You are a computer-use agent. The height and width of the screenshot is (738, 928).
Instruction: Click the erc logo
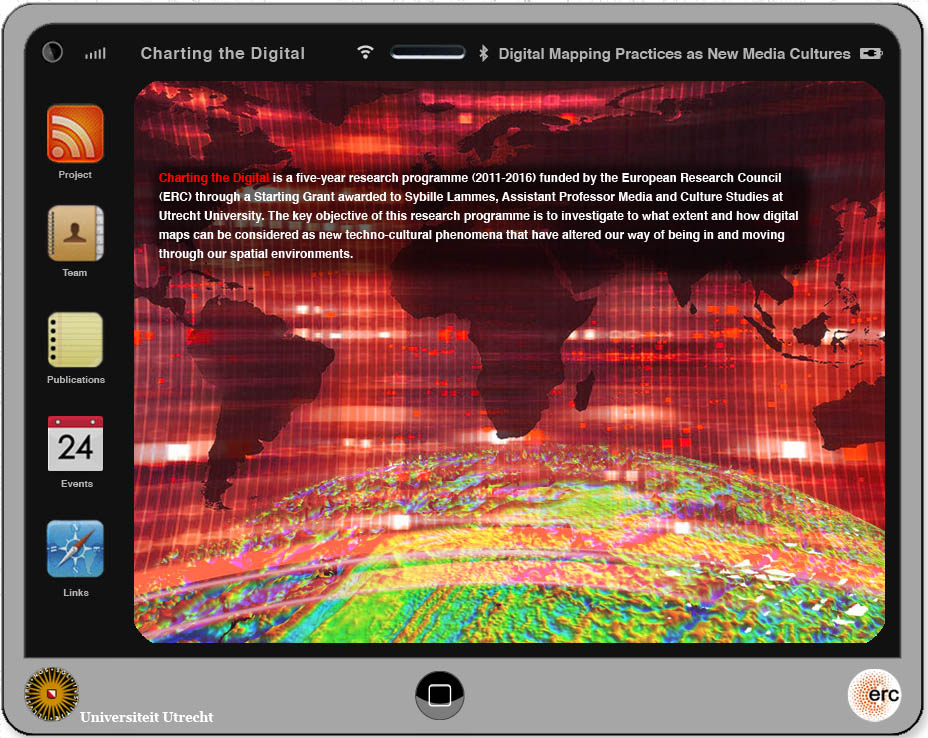point(874,695)
